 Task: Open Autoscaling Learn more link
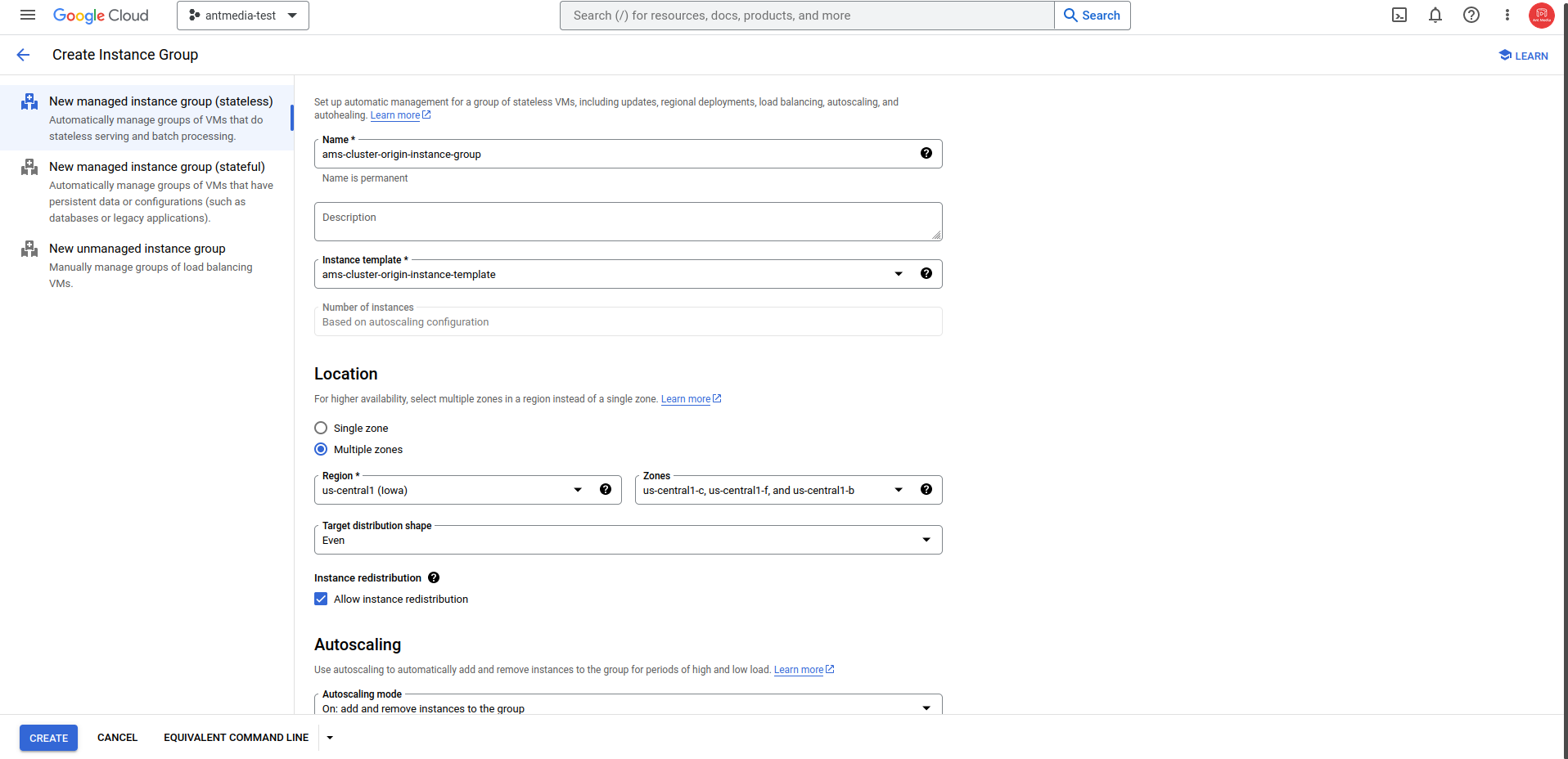(804, 670)
